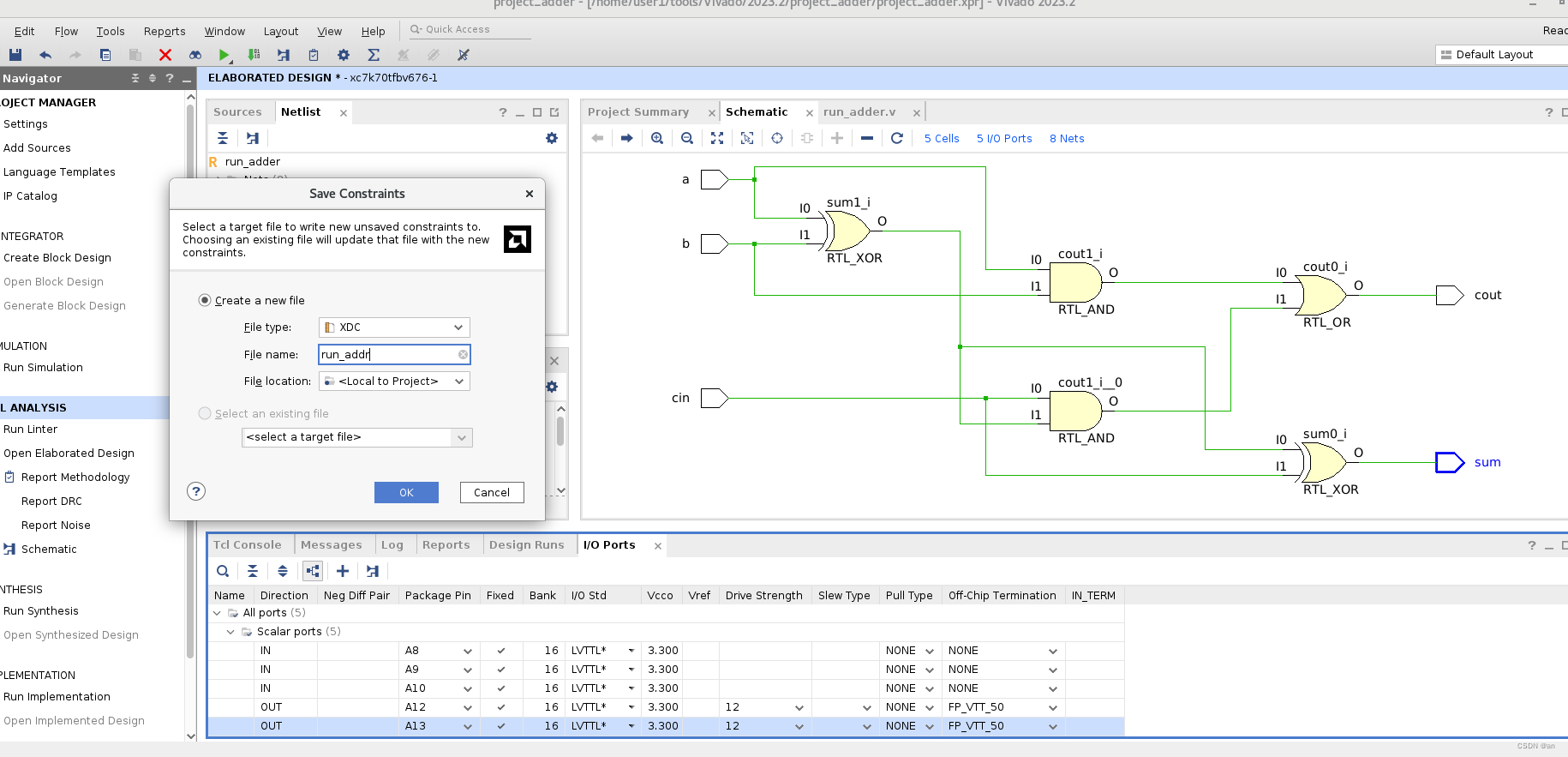Fit schematic to window
The width and height of the screenshot is (1568, 757).
[717, 138]
